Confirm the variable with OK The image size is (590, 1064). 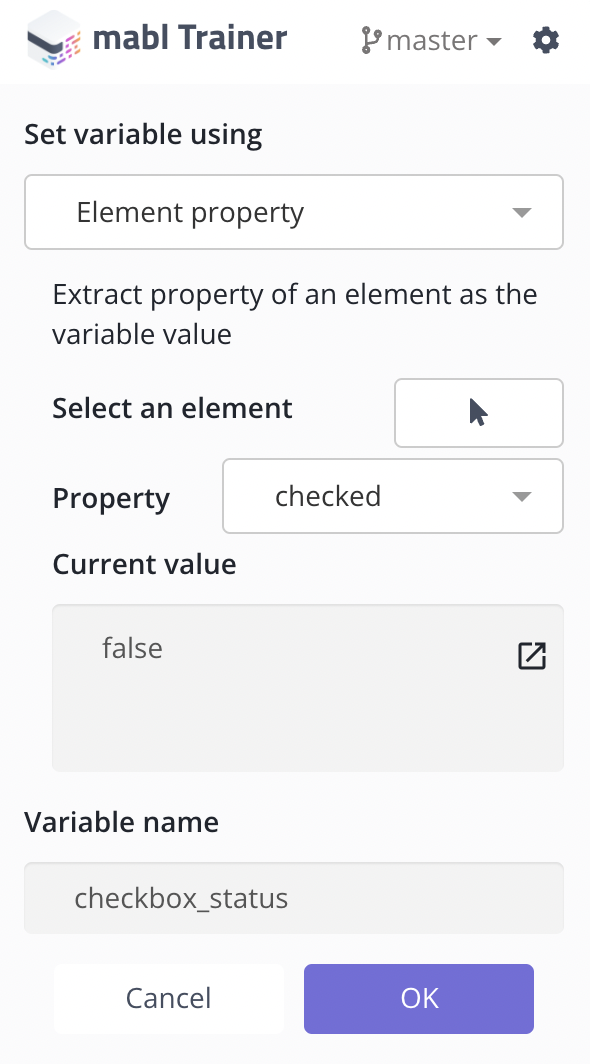point(419,998)
